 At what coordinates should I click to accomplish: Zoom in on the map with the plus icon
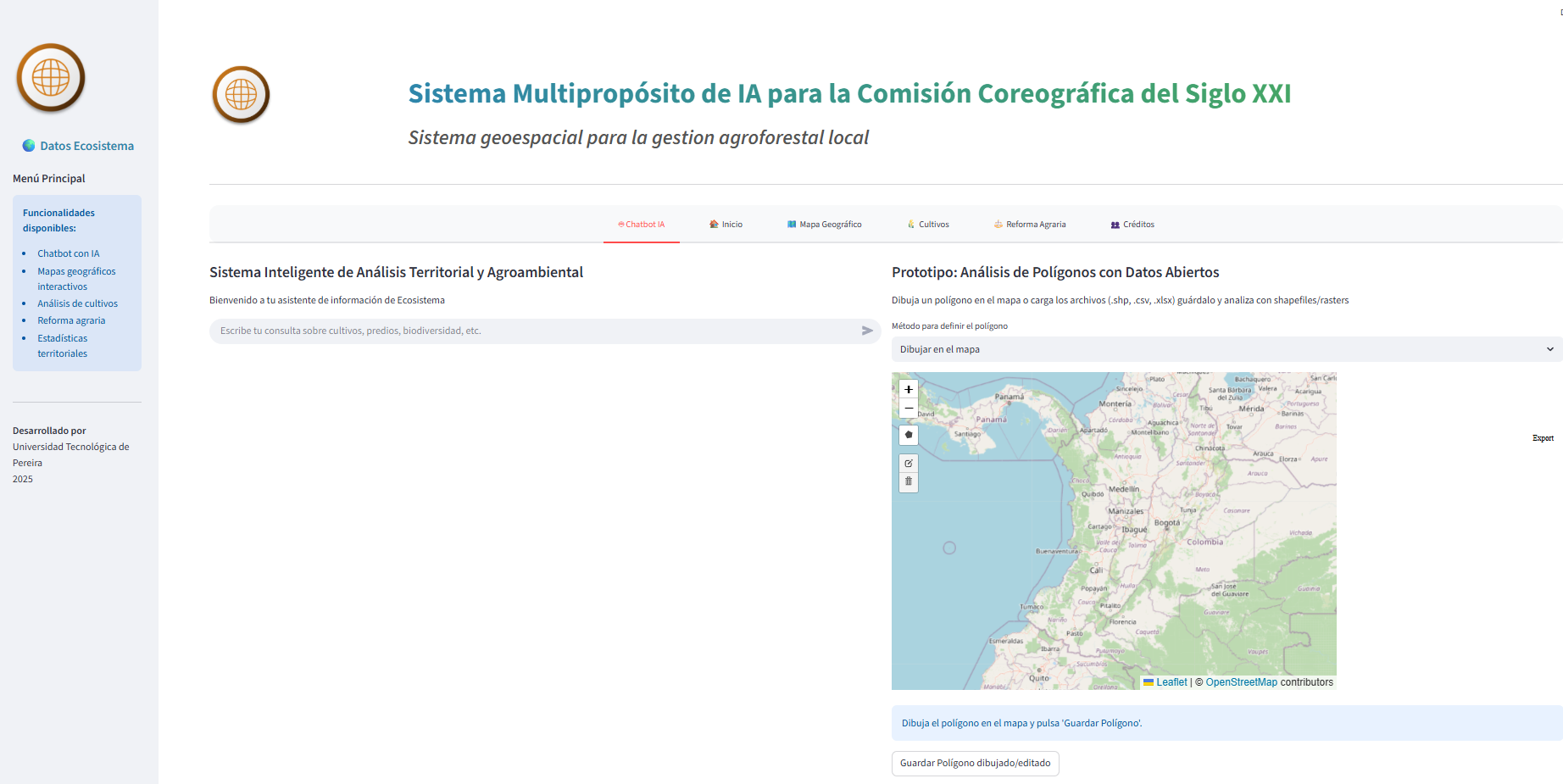pyautogui.click(x=908, y=389)
